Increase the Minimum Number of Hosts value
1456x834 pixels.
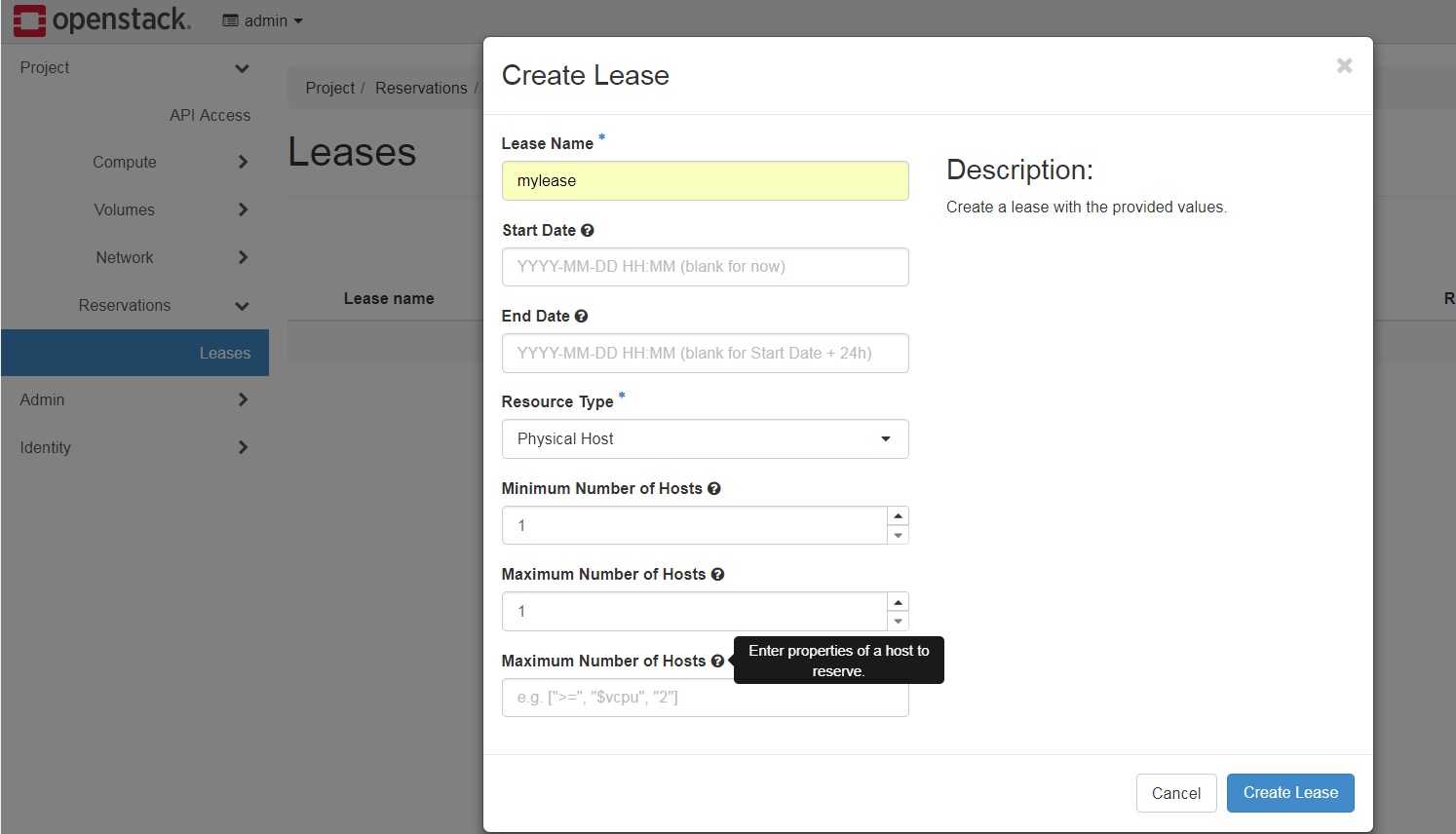(x=898, y=515)
